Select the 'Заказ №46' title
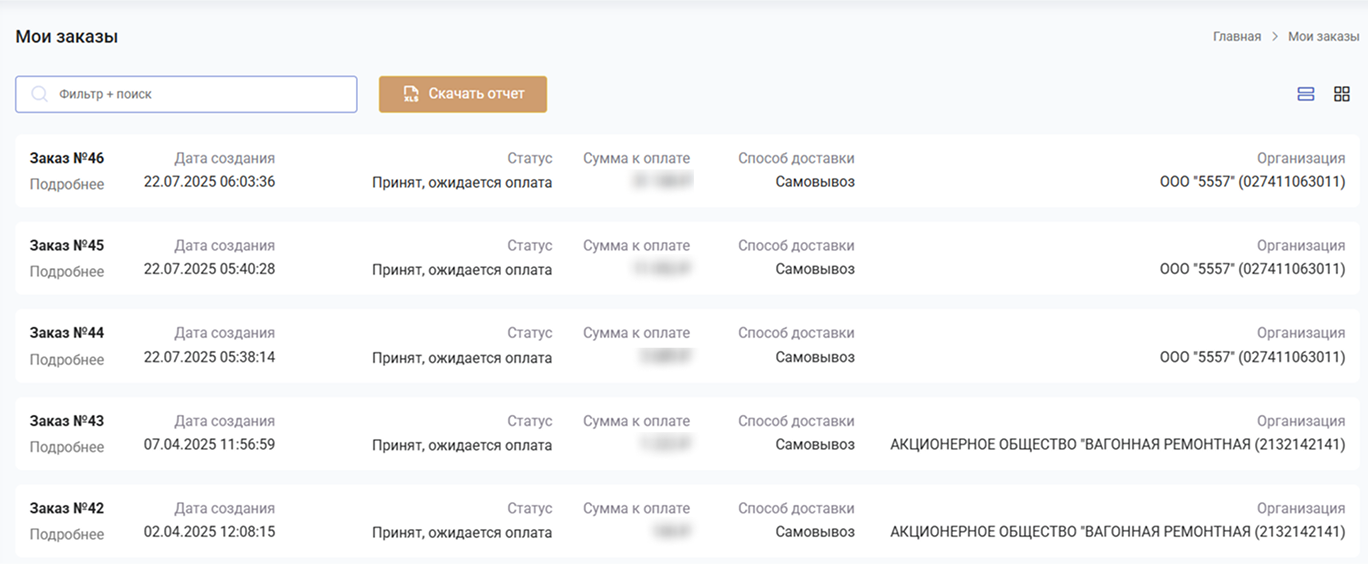Image resolution: width=1368 pixels, height=564 pixels. pos(66,158)
